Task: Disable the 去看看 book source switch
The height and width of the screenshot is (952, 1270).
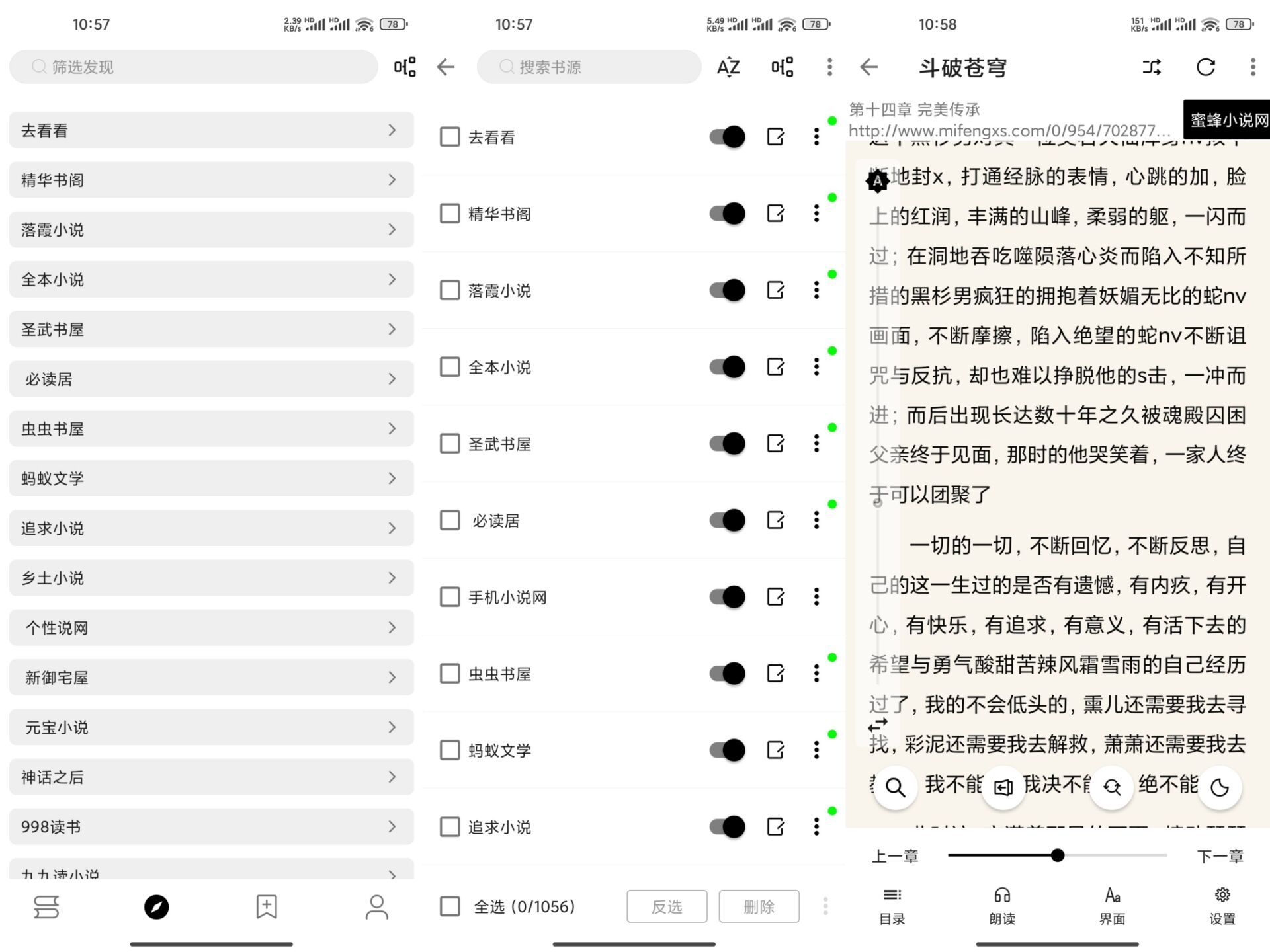Action: point(726,137)
